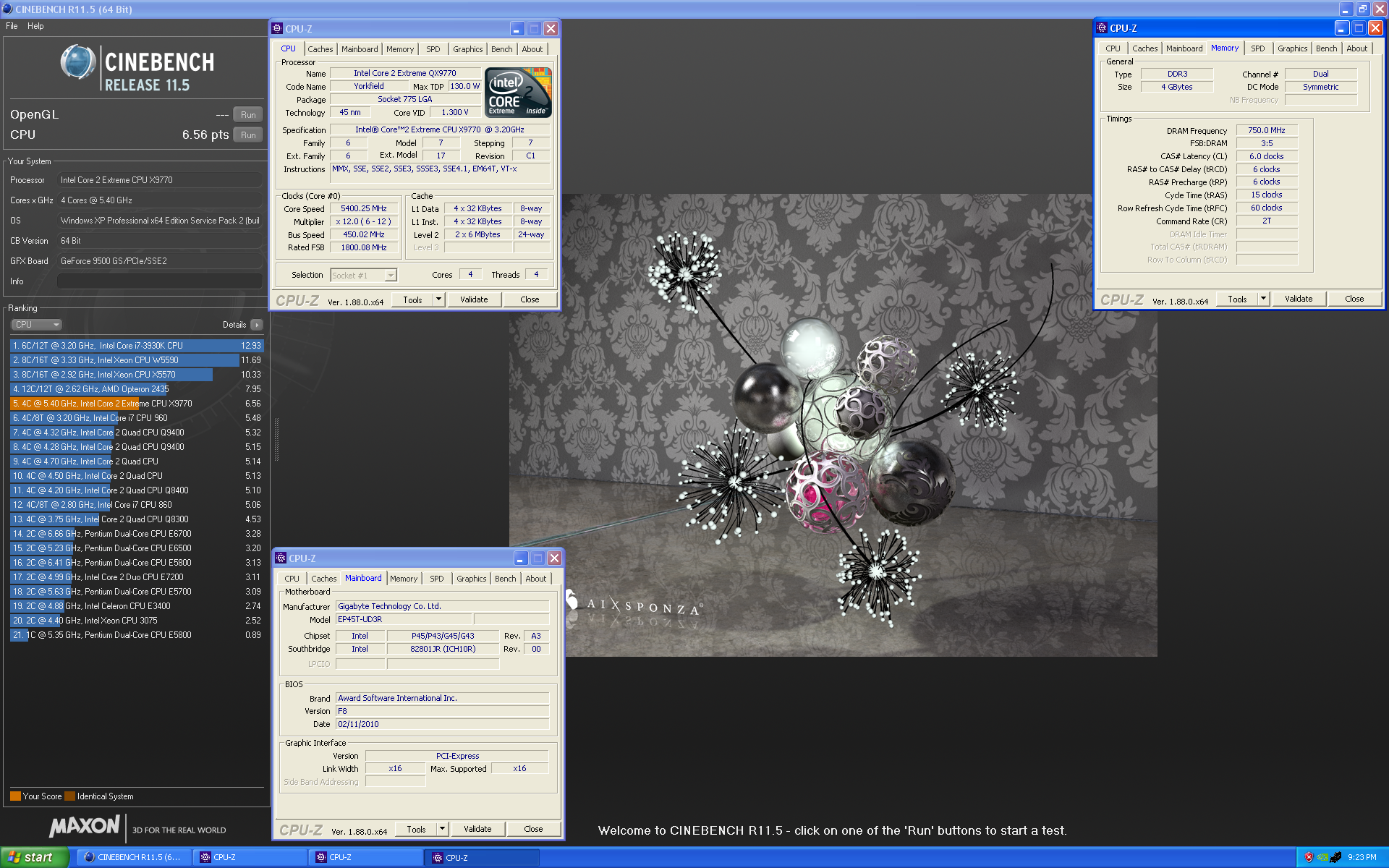
Task: Click Tools button in CPU window
Action: [413, 299]
